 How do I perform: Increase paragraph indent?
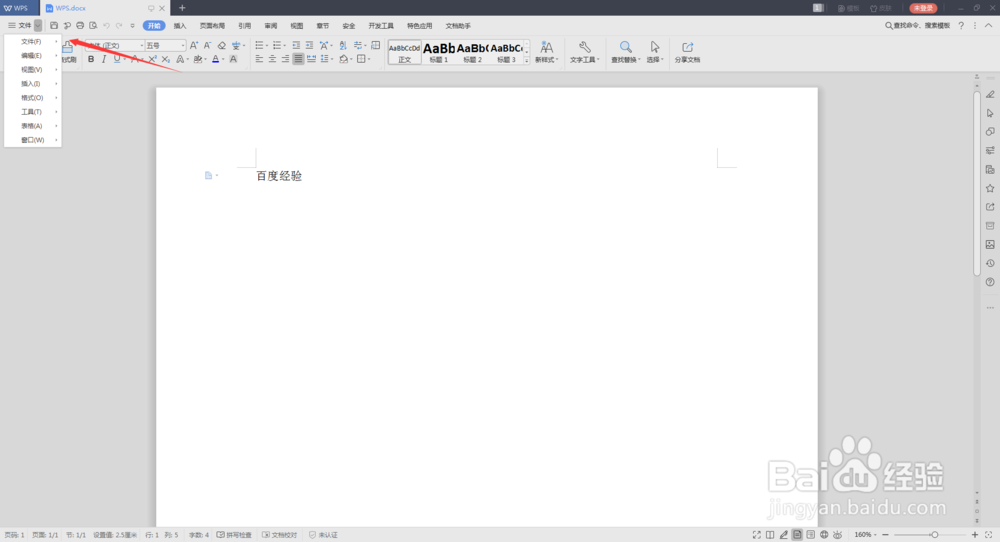click(x=309, y=45)
